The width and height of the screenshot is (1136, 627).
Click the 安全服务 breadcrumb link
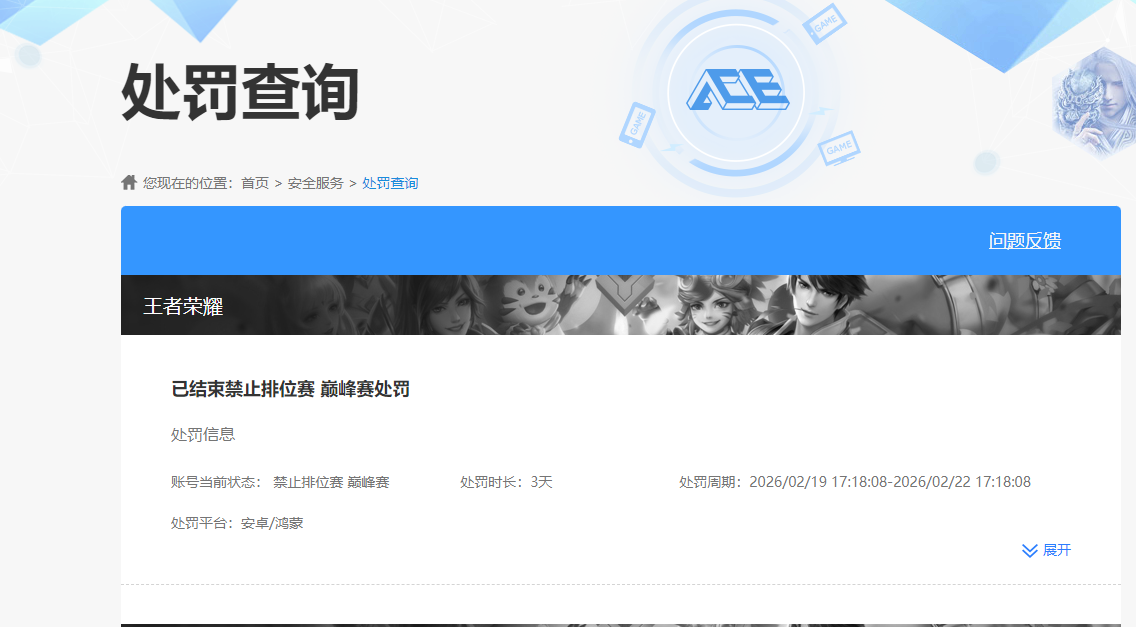click(314, 182)
